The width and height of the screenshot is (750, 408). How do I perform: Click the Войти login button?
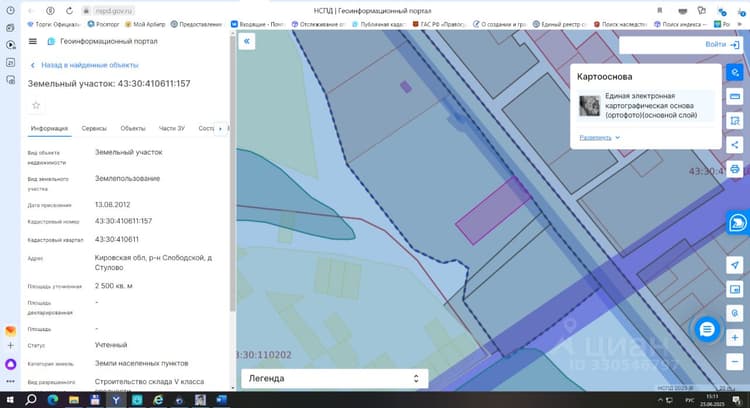tap(722, 44)
